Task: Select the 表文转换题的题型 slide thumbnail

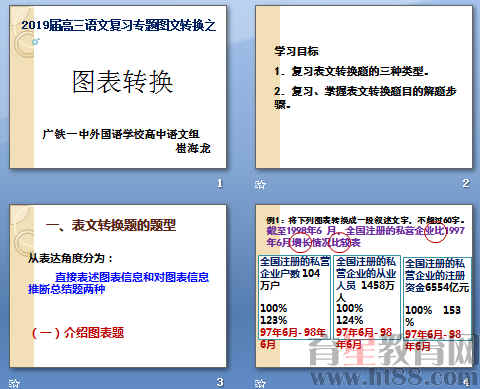Action: click(118, 286)
